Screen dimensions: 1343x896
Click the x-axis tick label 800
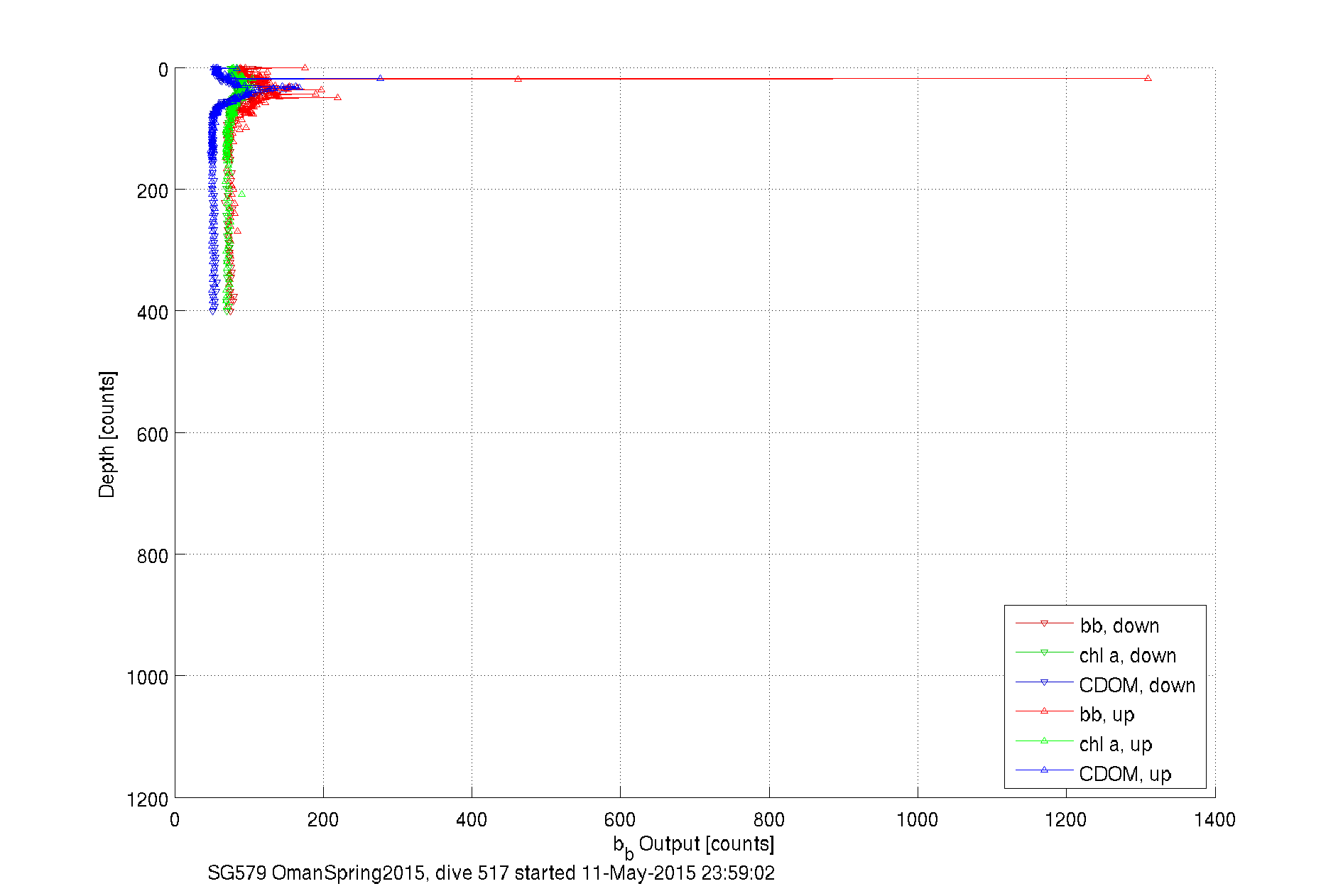point(769,820)
